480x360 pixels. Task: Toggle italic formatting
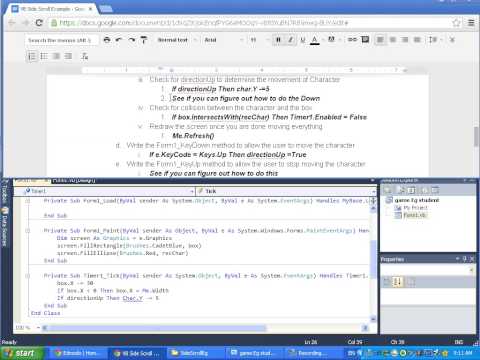(x=290, y=40)
